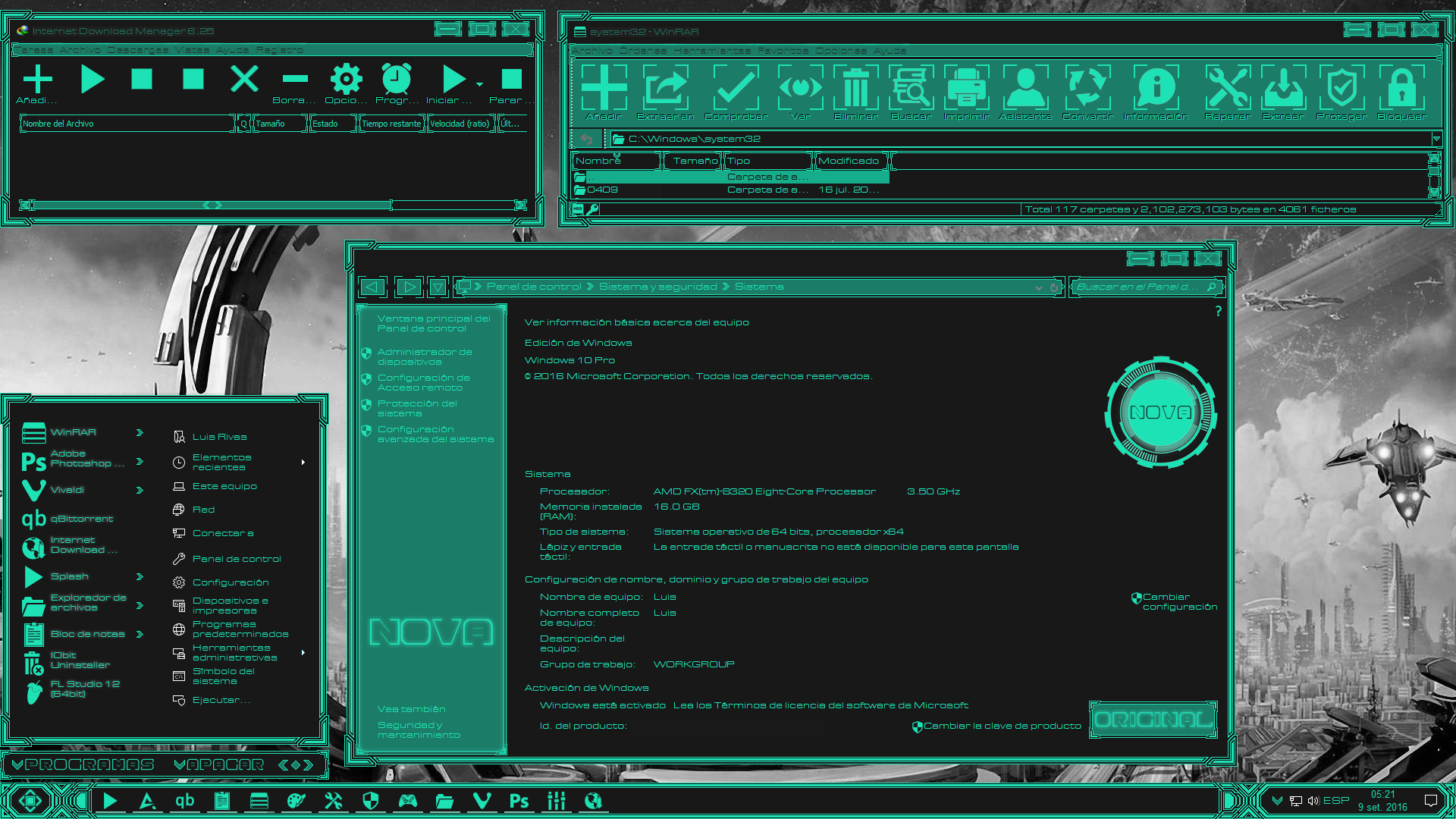The height and width of the screenshot is (819, 1456).
Task: Expand the Vivaldi jump list arrow
Action: 140,490
